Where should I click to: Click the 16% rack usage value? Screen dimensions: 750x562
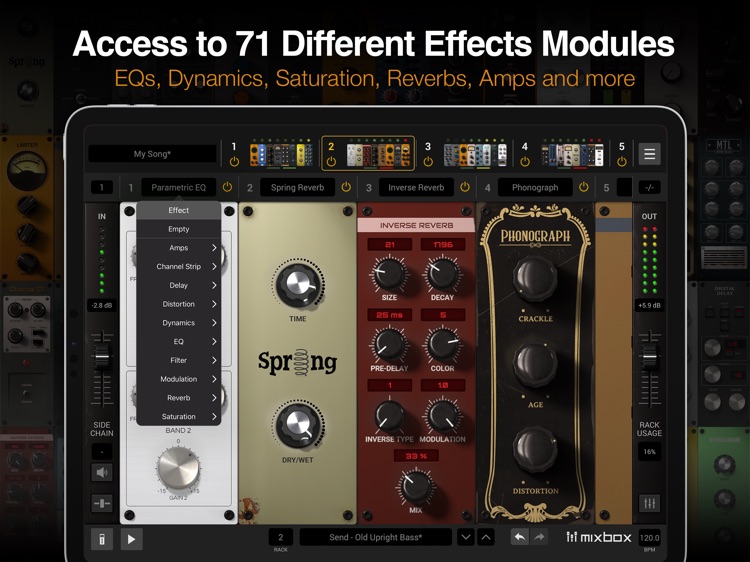click(x=649, y=452)
